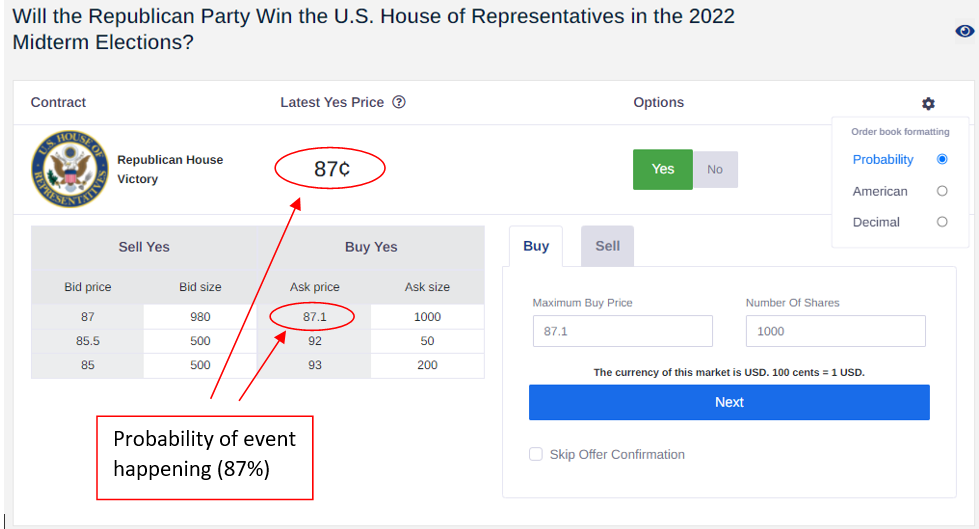The image size is (979, 529).
Task: Focus the Number Of Shares field
Action: [x=835, y=331]
